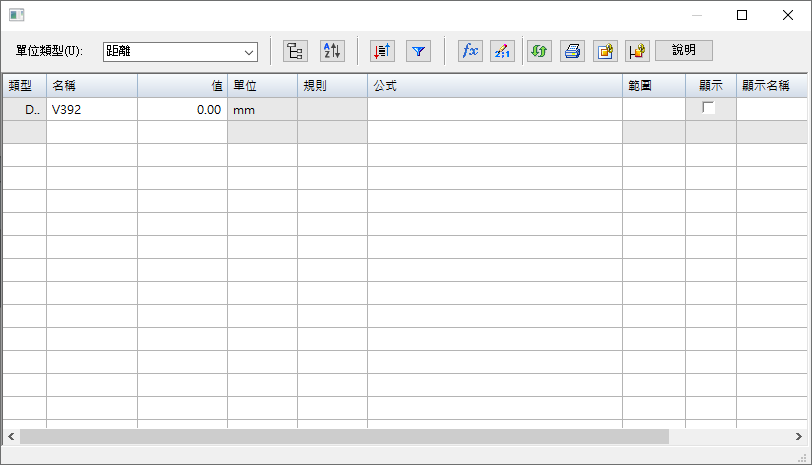Open the fx function editor
The image size is (812, 465).
pos(469,51)
